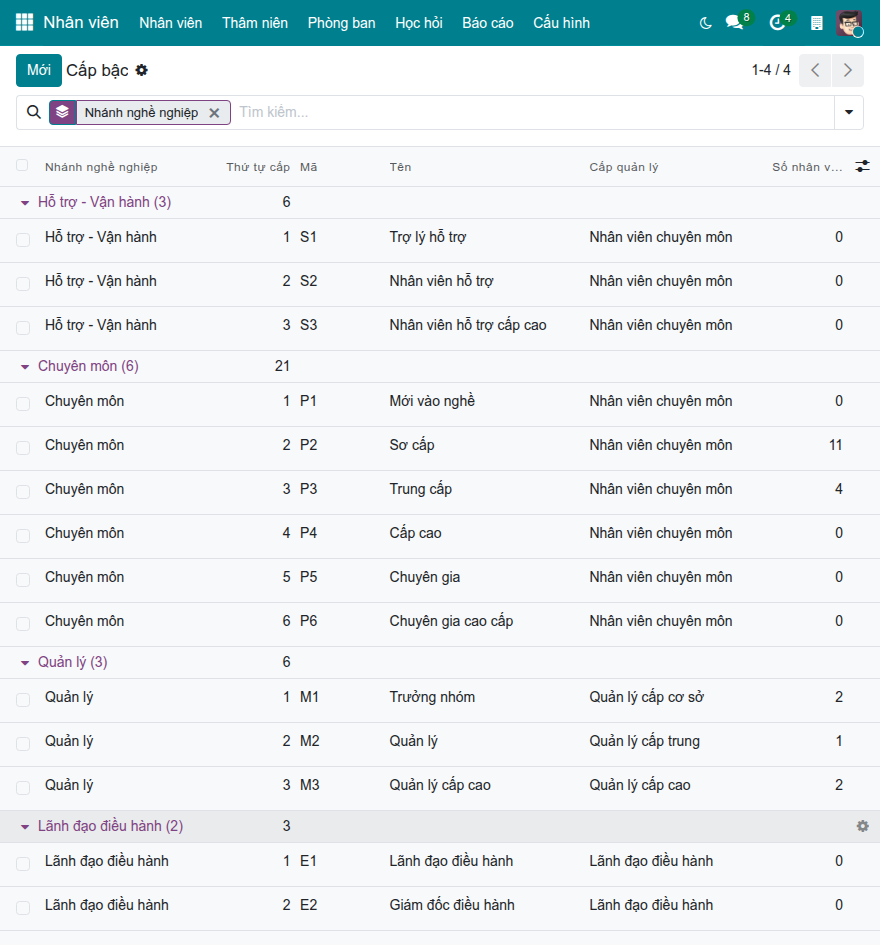880x945 pixels.
Task: Sort by Thứ tự cấp column header
Action: tap(258, 167)
